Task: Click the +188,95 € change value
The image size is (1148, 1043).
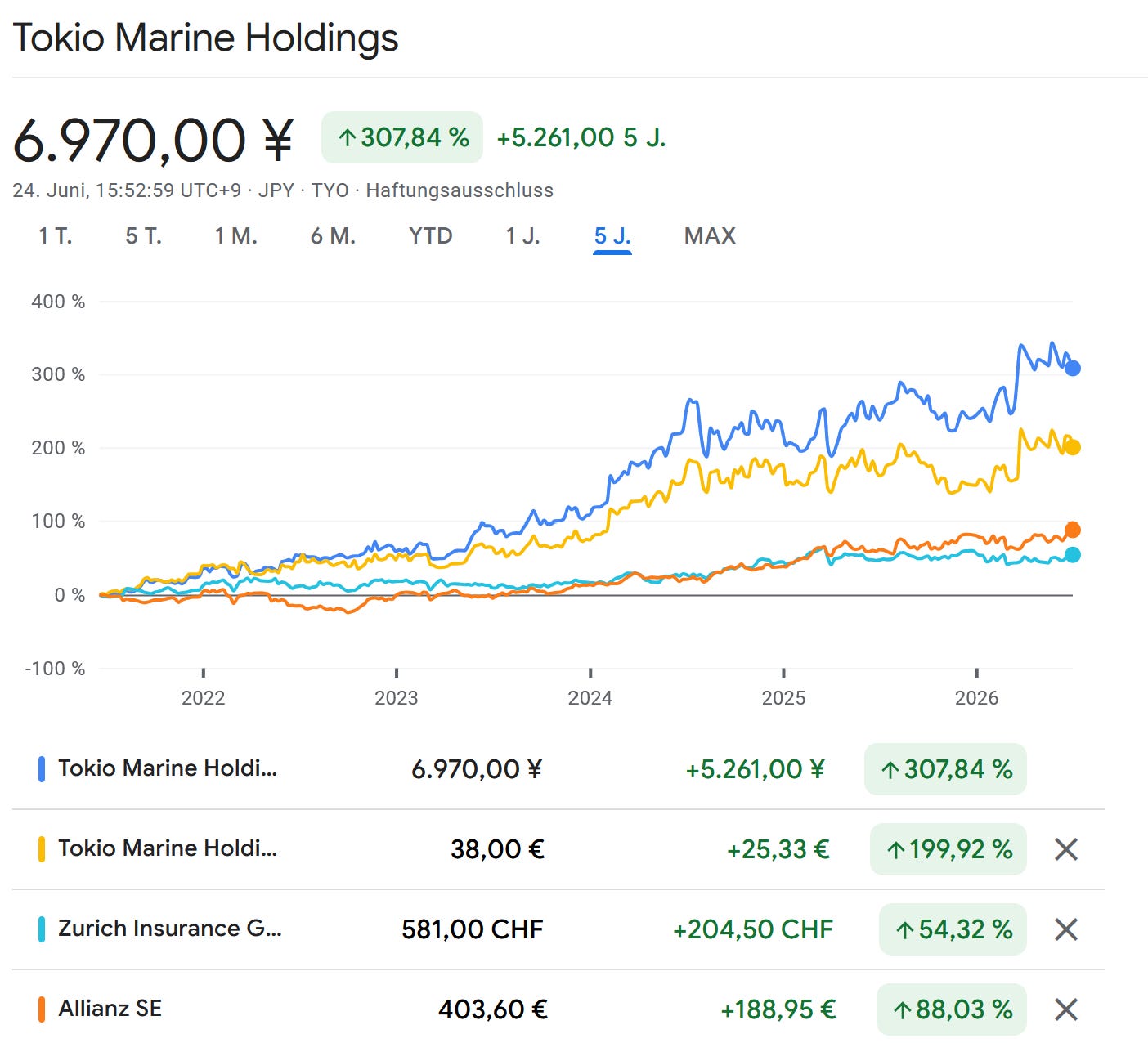Action: 778,1009
